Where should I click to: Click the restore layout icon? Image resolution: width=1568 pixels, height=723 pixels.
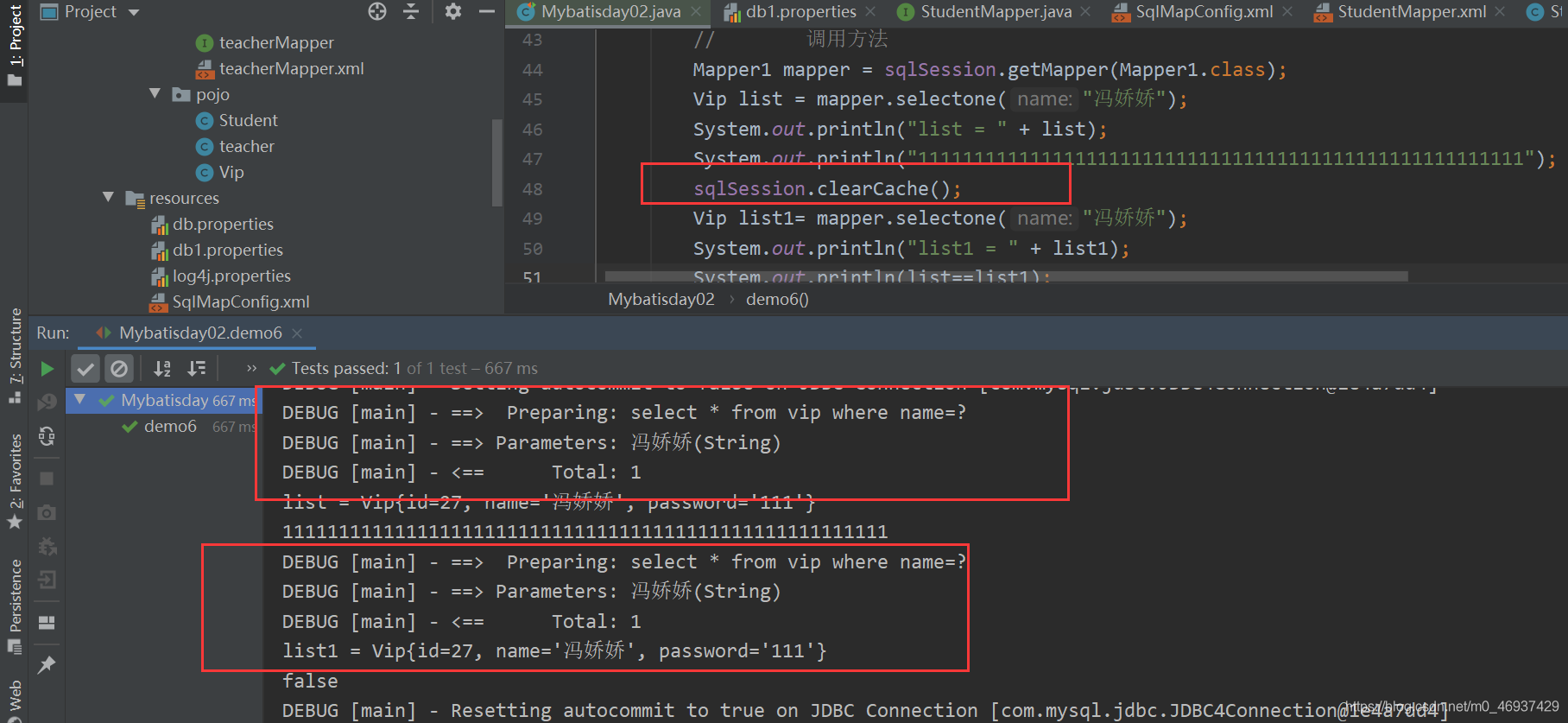(x=47, y=623)
